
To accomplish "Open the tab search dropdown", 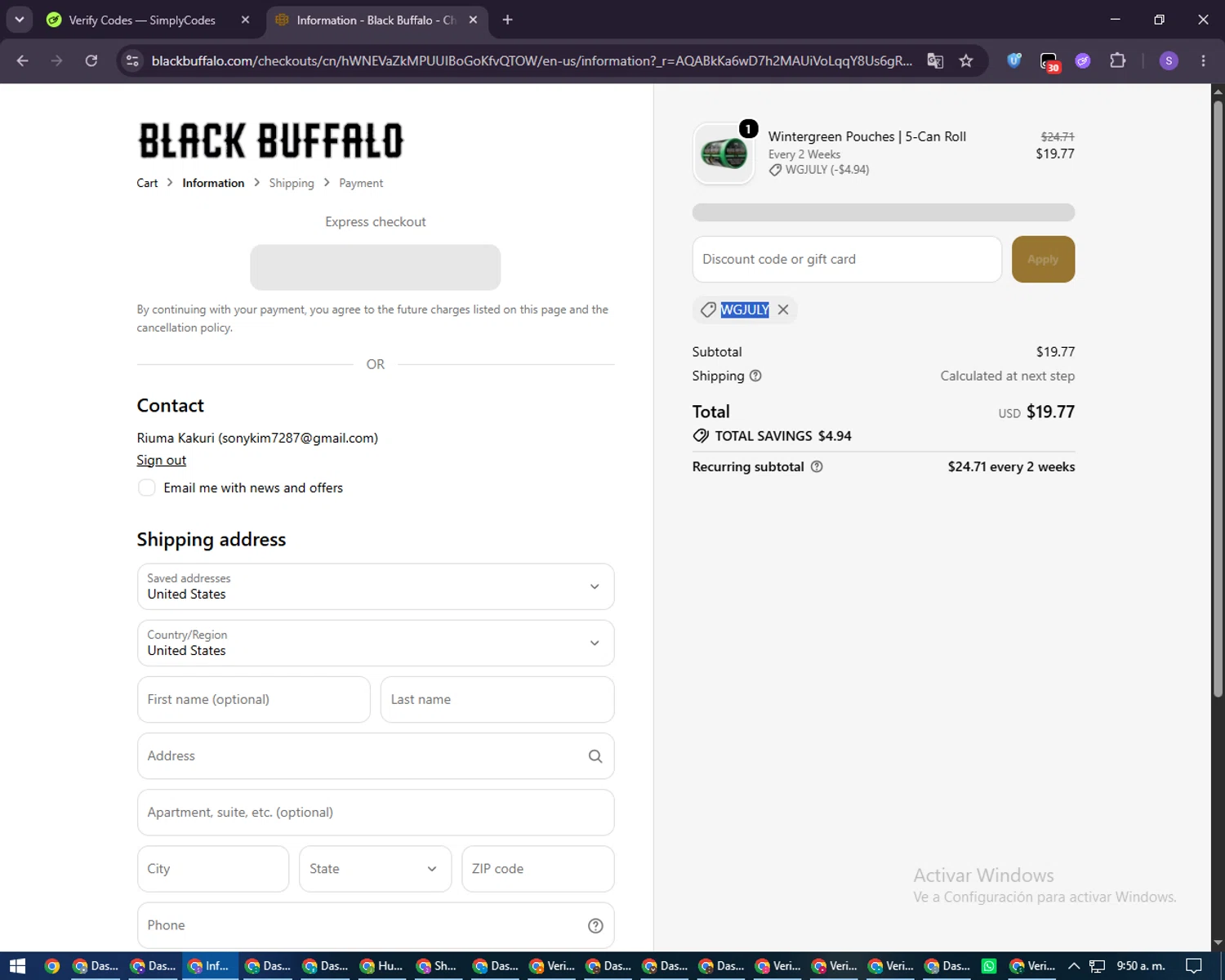I will pyautogui.click(x=20, y=20).
